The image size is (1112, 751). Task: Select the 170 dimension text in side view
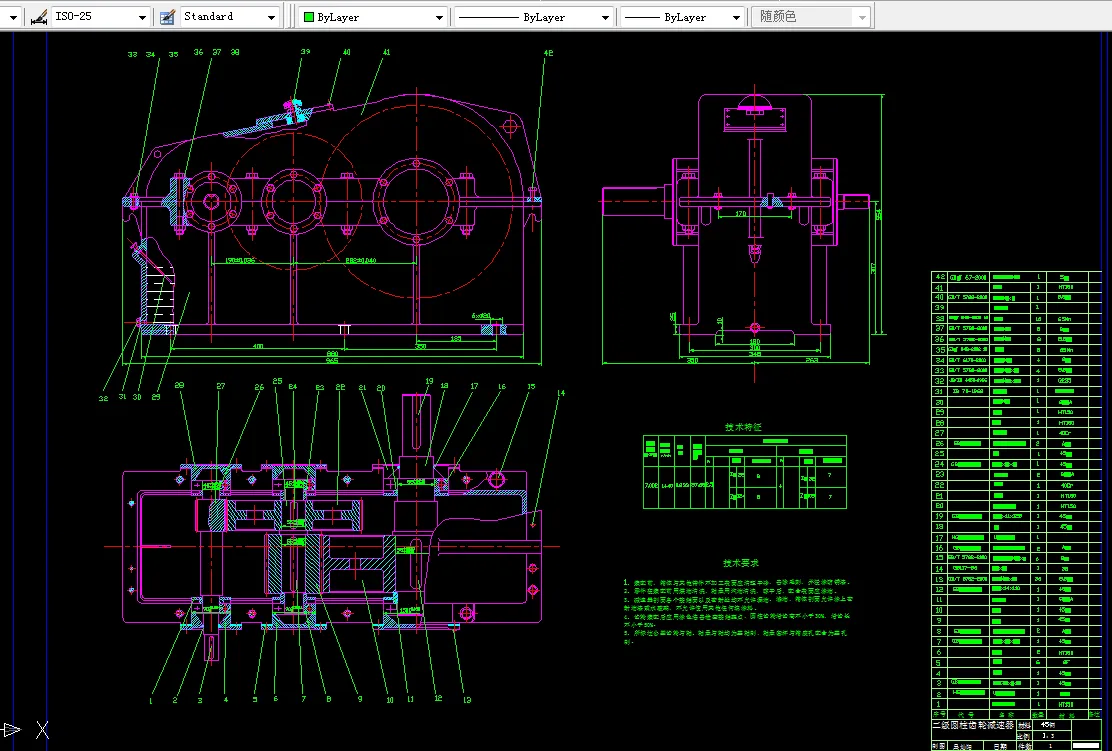point(740,213)
